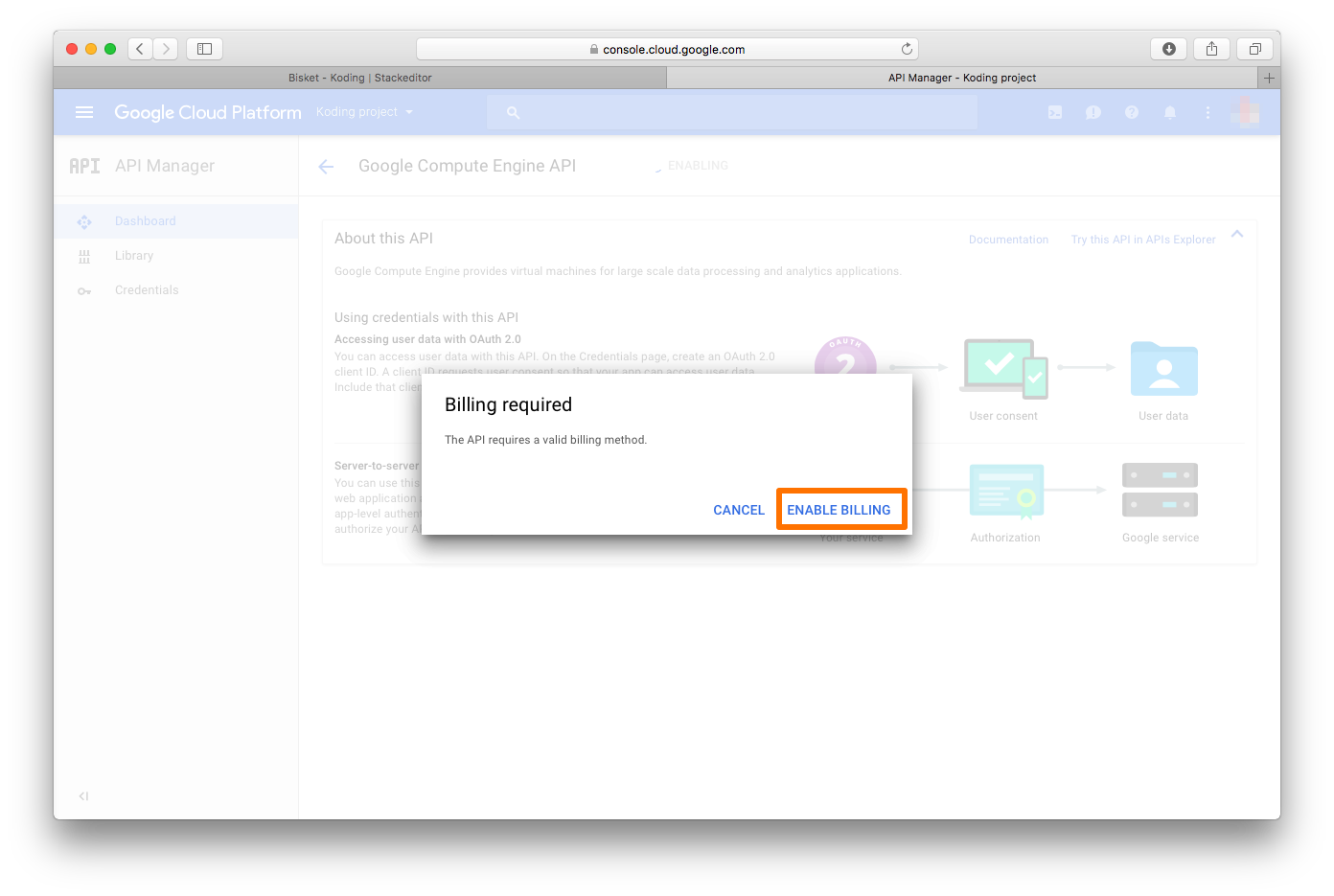Click the ENABLING status label
1334x896 pixels.
pos(698,166)
